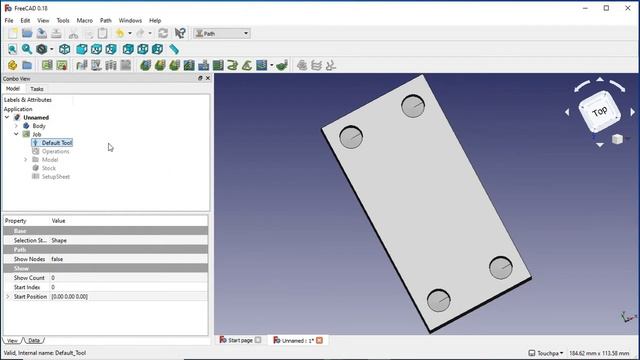This screenshot has width=640, height=360.
Task: Open a file using the folder icon in the file toolbar
Action: 27,33
